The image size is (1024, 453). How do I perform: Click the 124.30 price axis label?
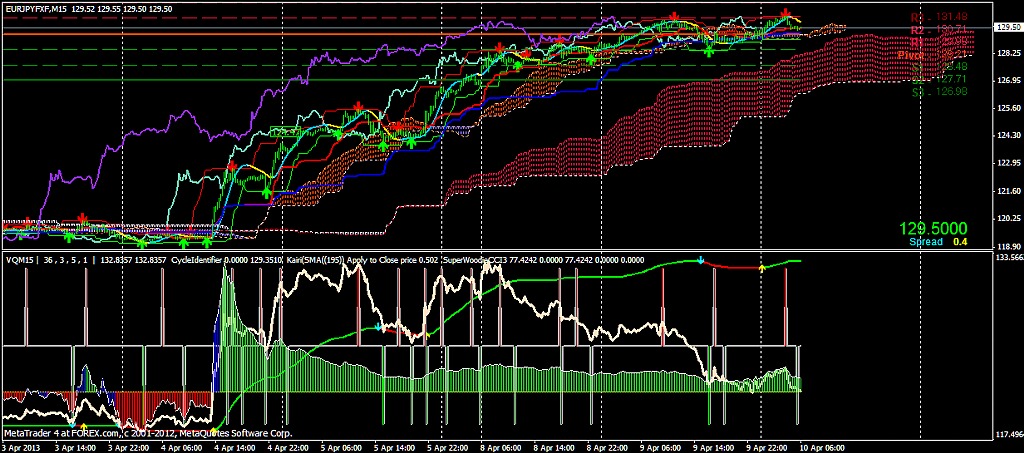coord(1009,136)
